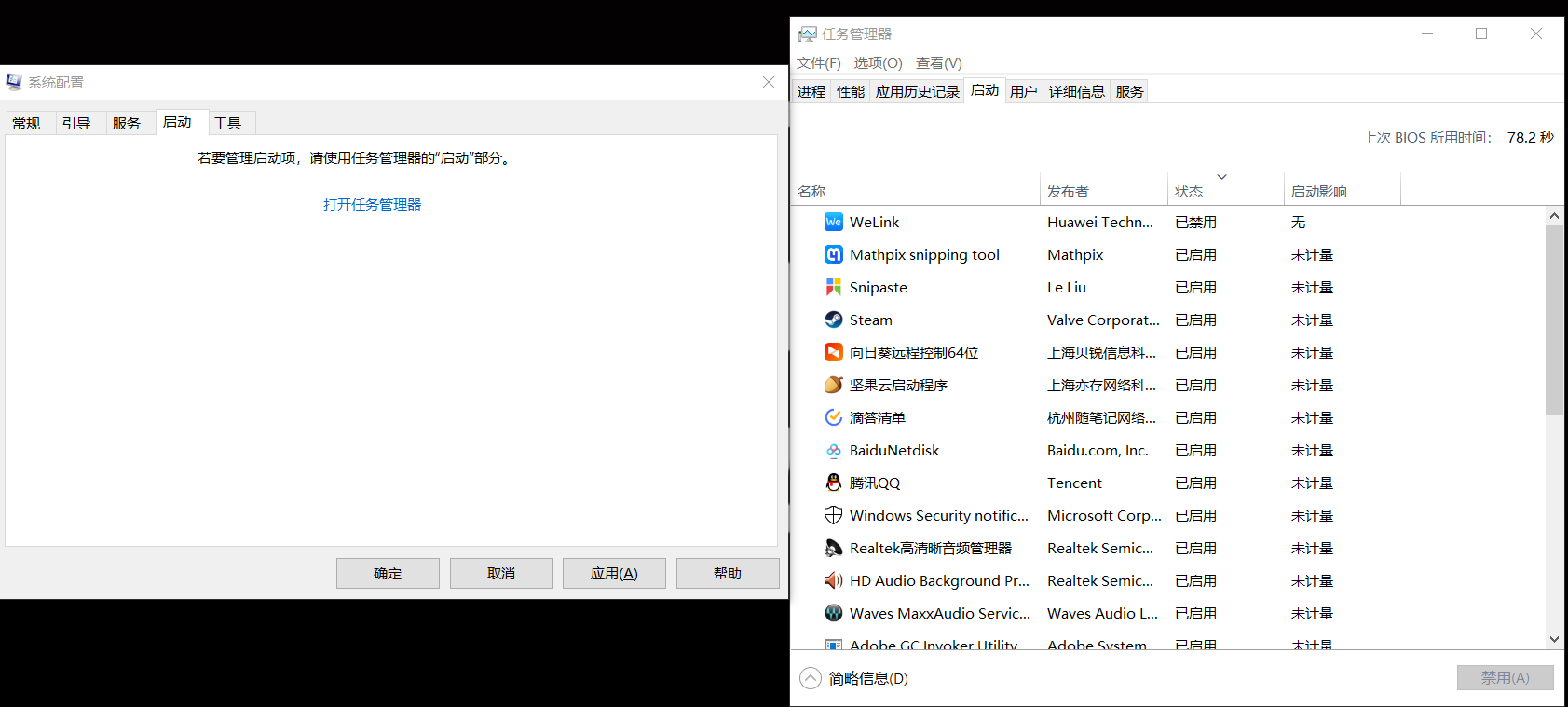
Task: Switch to the 服务 tab in Task Manager
Action: (x=1129, y=91)
